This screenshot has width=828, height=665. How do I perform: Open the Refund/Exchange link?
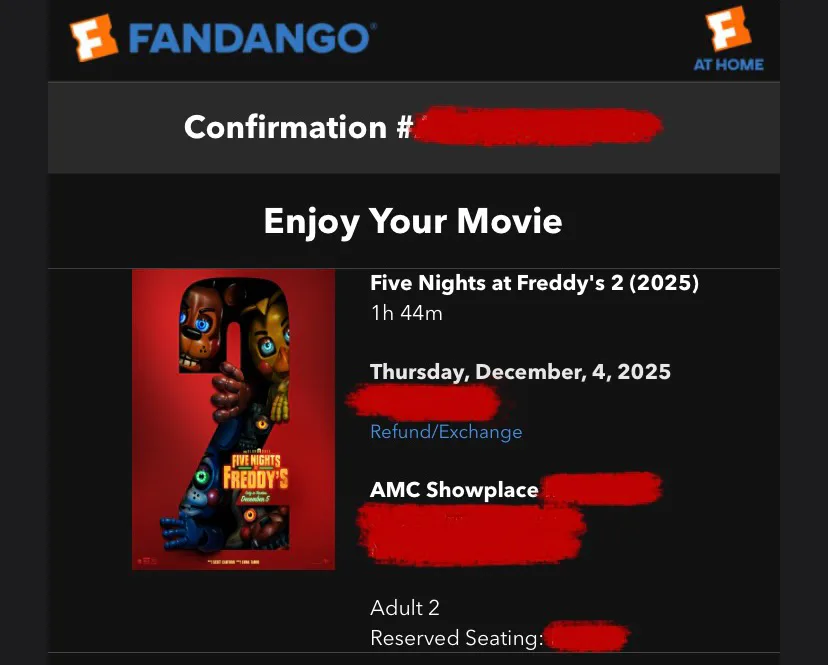pyautogui.click(x=446, y=432)
